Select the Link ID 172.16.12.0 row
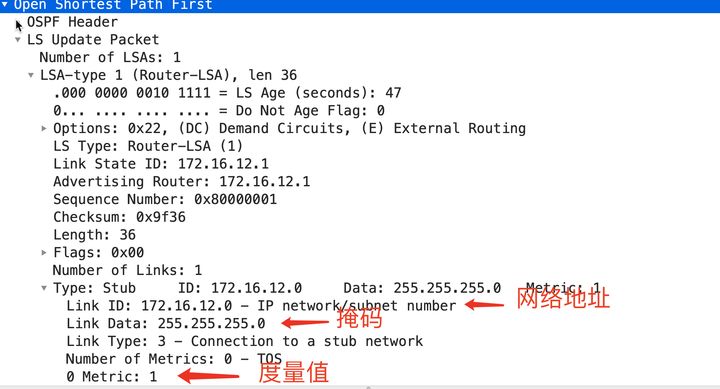 [261, 305]
